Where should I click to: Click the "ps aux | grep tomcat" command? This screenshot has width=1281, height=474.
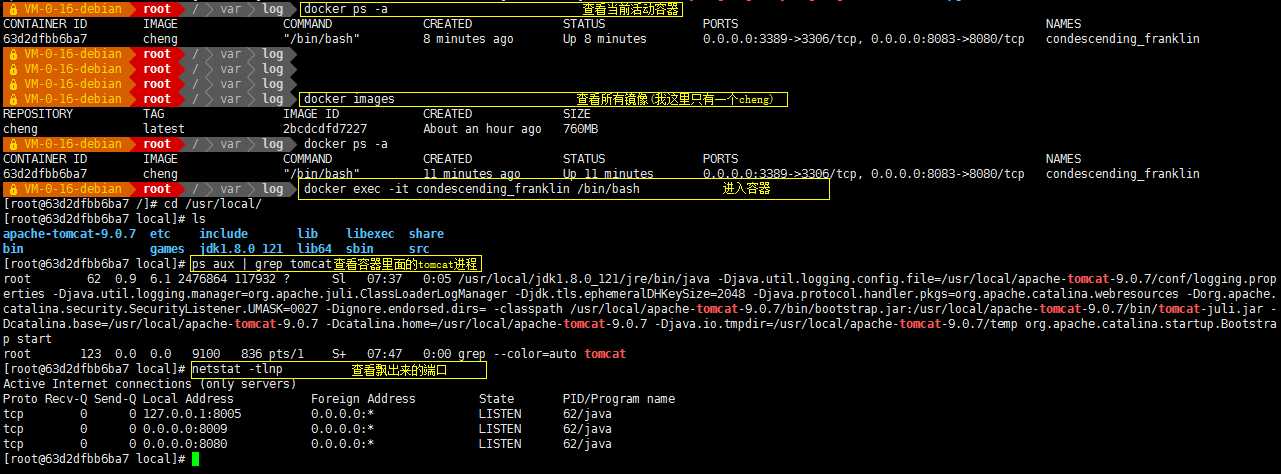(261, 264)
